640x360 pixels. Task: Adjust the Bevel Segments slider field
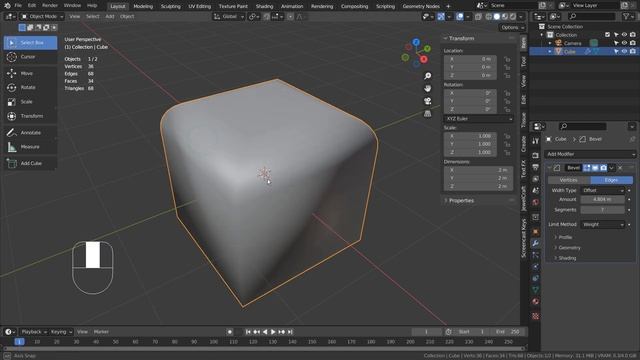pyautogui.click(x=602, y=210)
